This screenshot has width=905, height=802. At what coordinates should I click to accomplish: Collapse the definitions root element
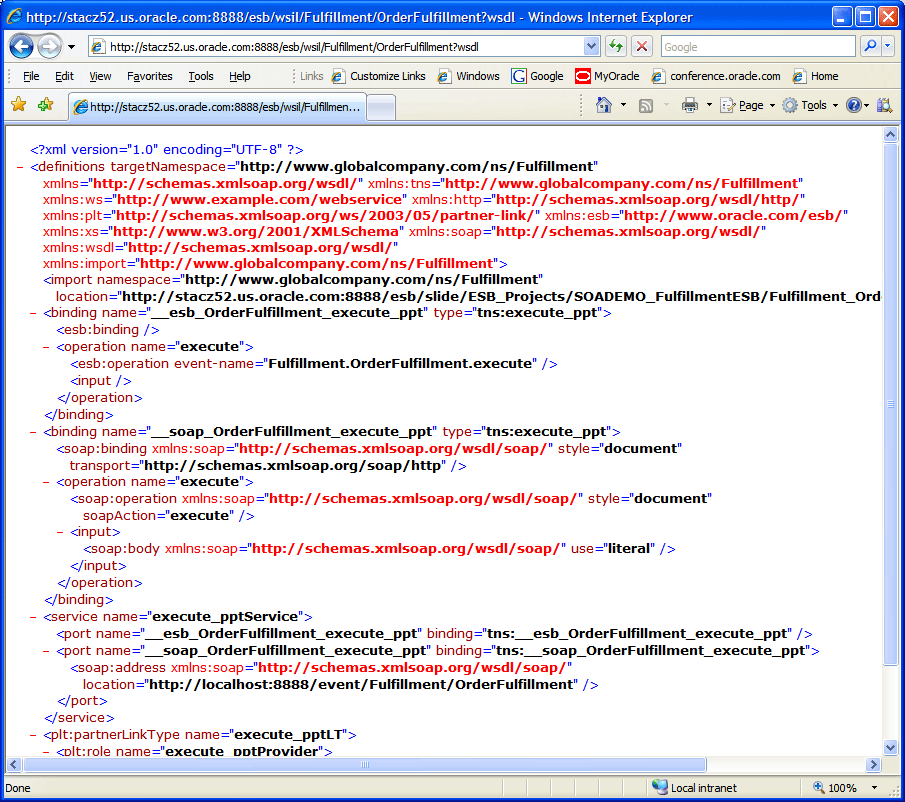(20, 167)
